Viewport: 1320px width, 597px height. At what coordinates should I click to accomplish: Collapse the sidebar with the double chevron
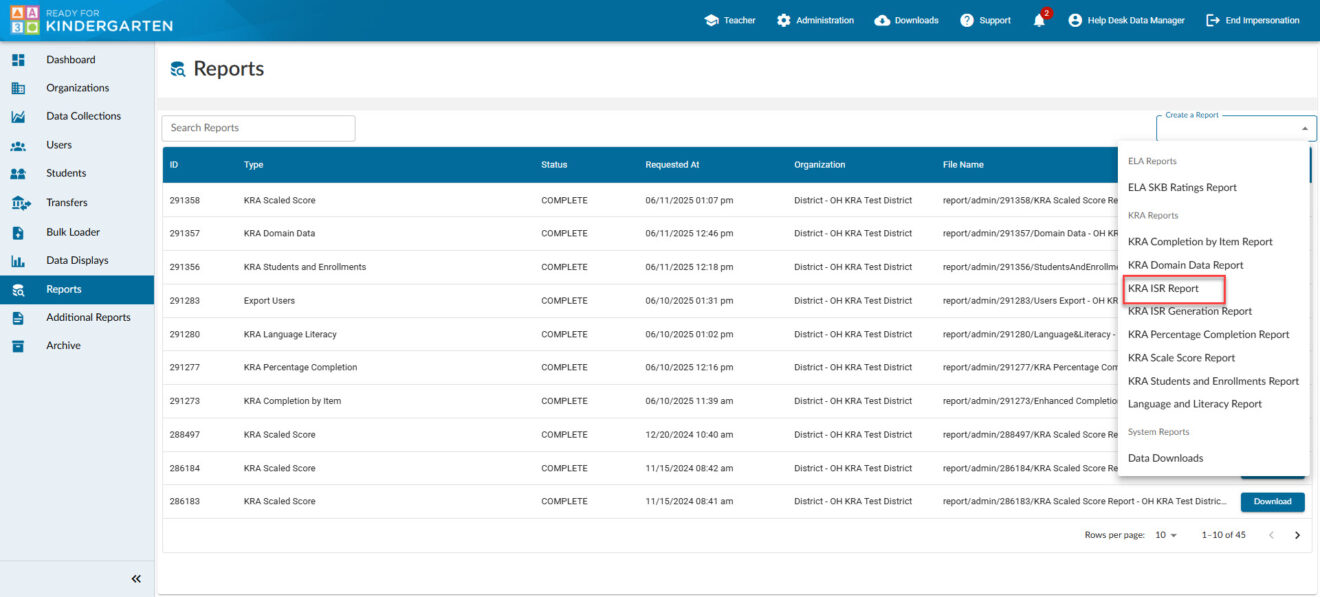click(x=136, y=579)
